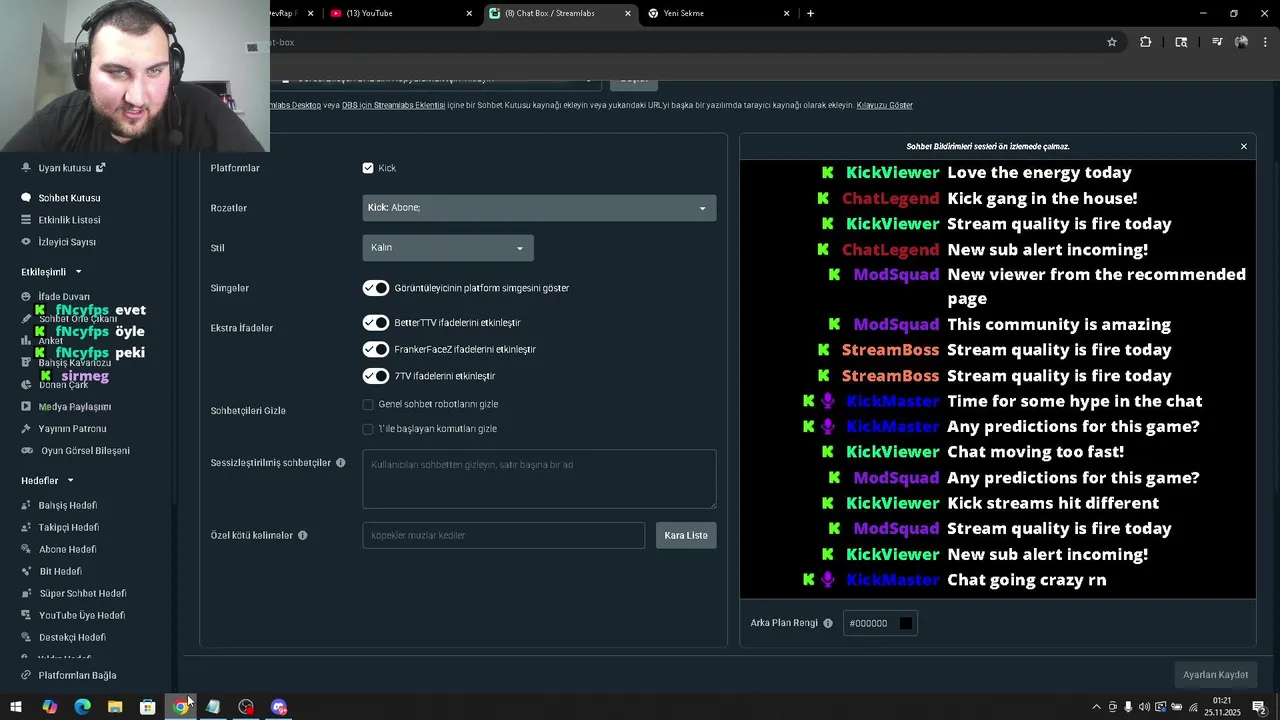This screenshot has width=1280, height=720.
Task: Click the muted chatters text area
Action: coord(539,478)
